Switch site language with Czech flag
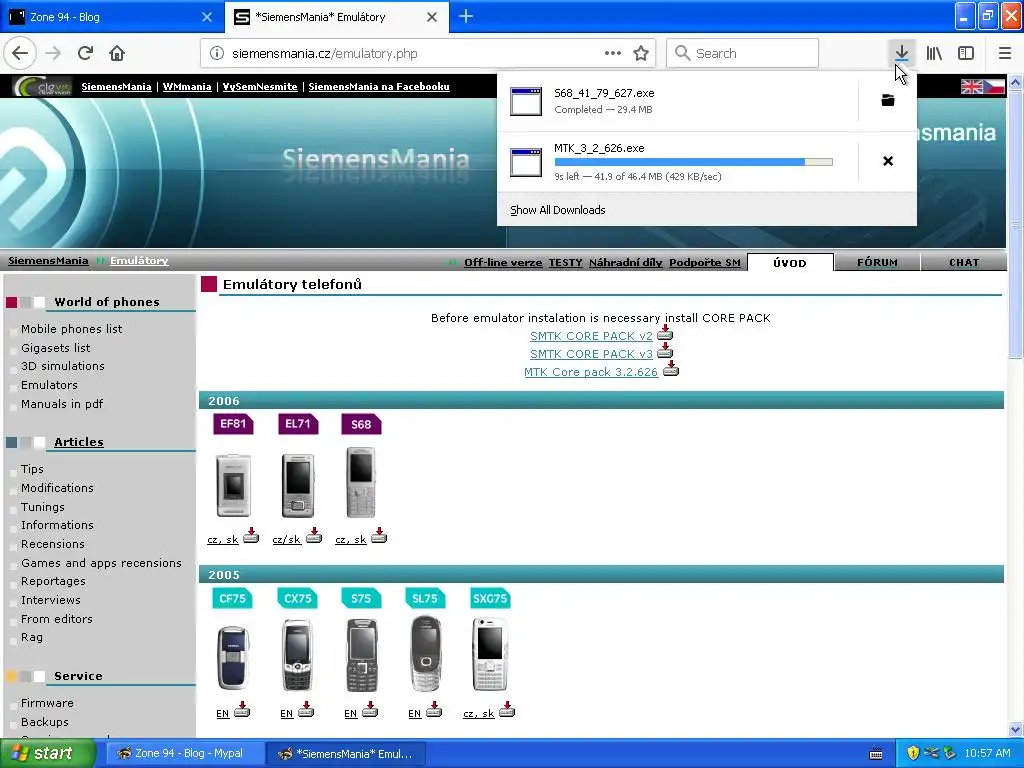 coord(994,86)
